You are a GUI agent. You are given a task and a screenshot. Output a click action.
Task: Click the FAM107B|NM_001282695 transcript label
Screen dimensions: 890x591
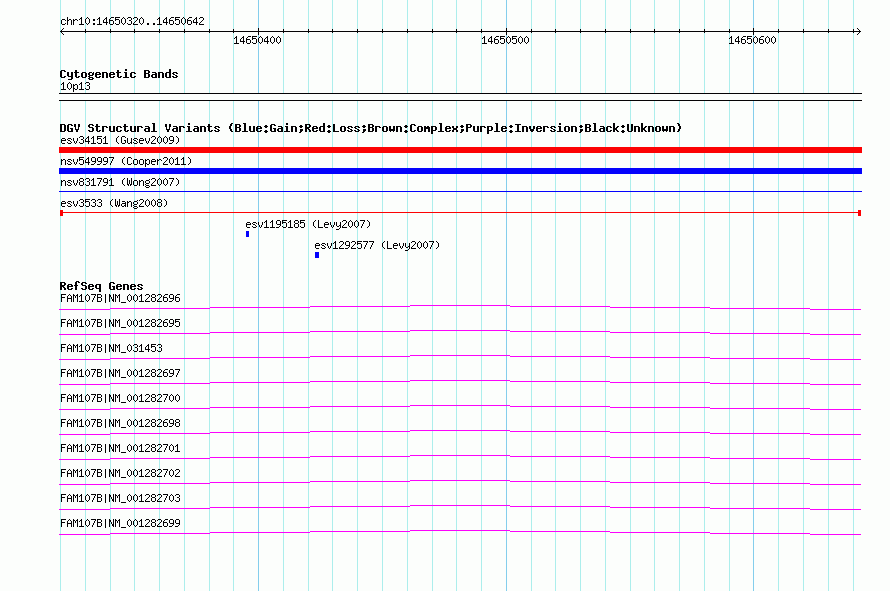coord(120,324)
